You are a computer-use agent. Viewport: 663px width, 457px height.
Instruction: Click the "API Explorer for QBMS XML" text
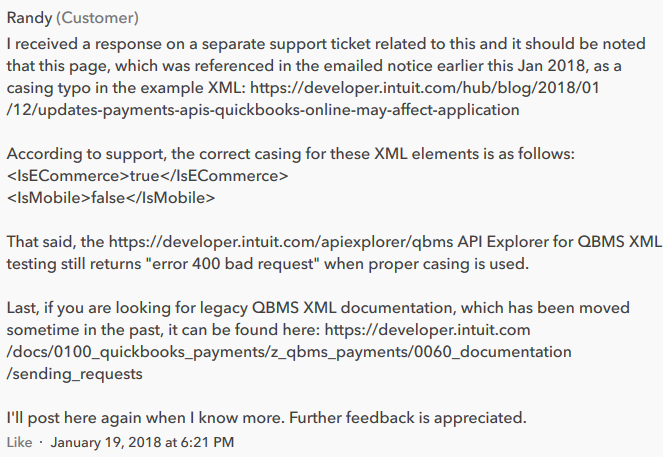click(x=560, y=242)
